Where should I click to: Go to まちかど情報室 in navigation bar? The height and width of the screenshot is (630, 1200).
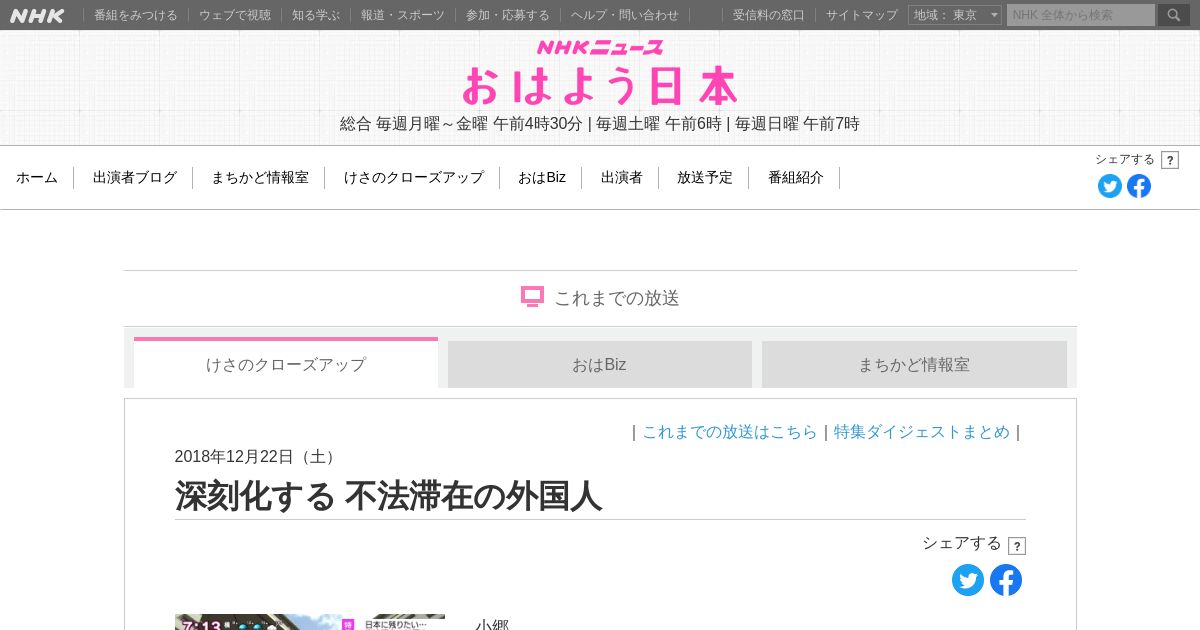pos(260,177)
